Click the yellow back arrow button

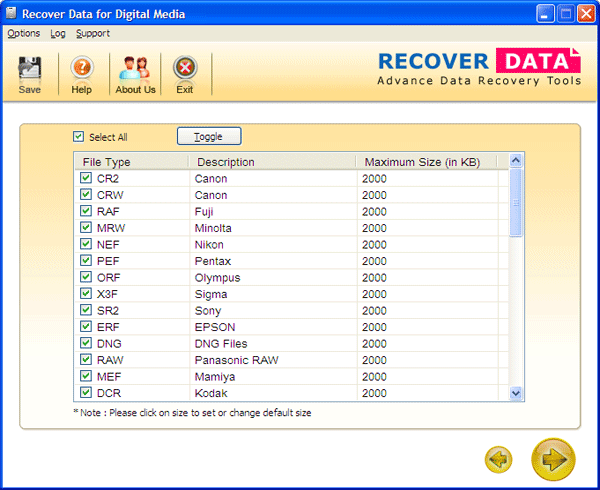point(499,459)
